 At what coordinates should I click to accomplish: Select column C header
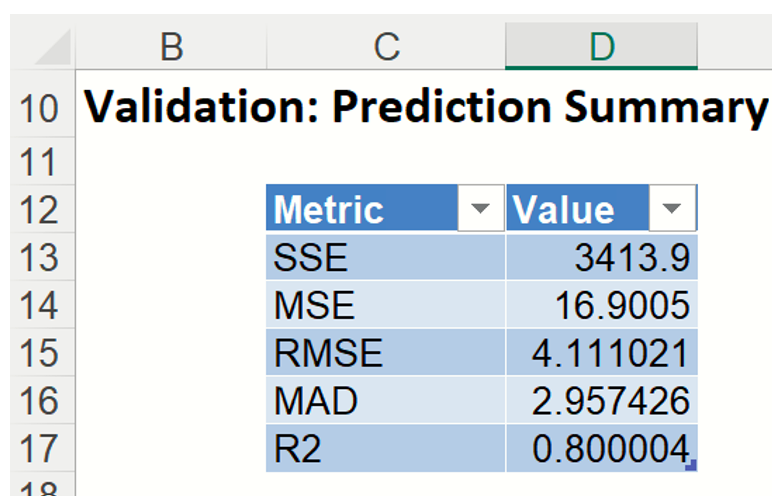click(x=386, y=46)
